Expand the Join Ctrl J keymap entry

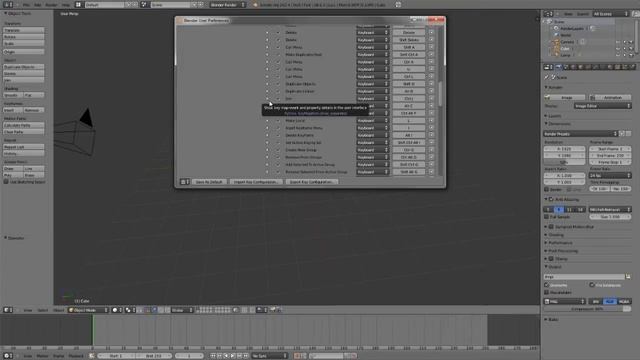pos(267,99)
